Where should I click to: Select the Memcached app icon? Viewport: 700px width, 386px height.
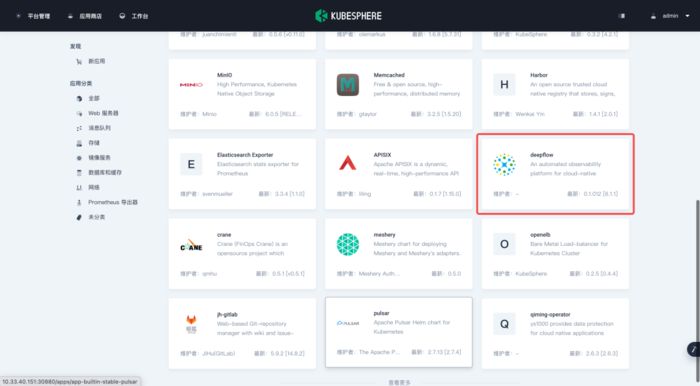(348, 85)
